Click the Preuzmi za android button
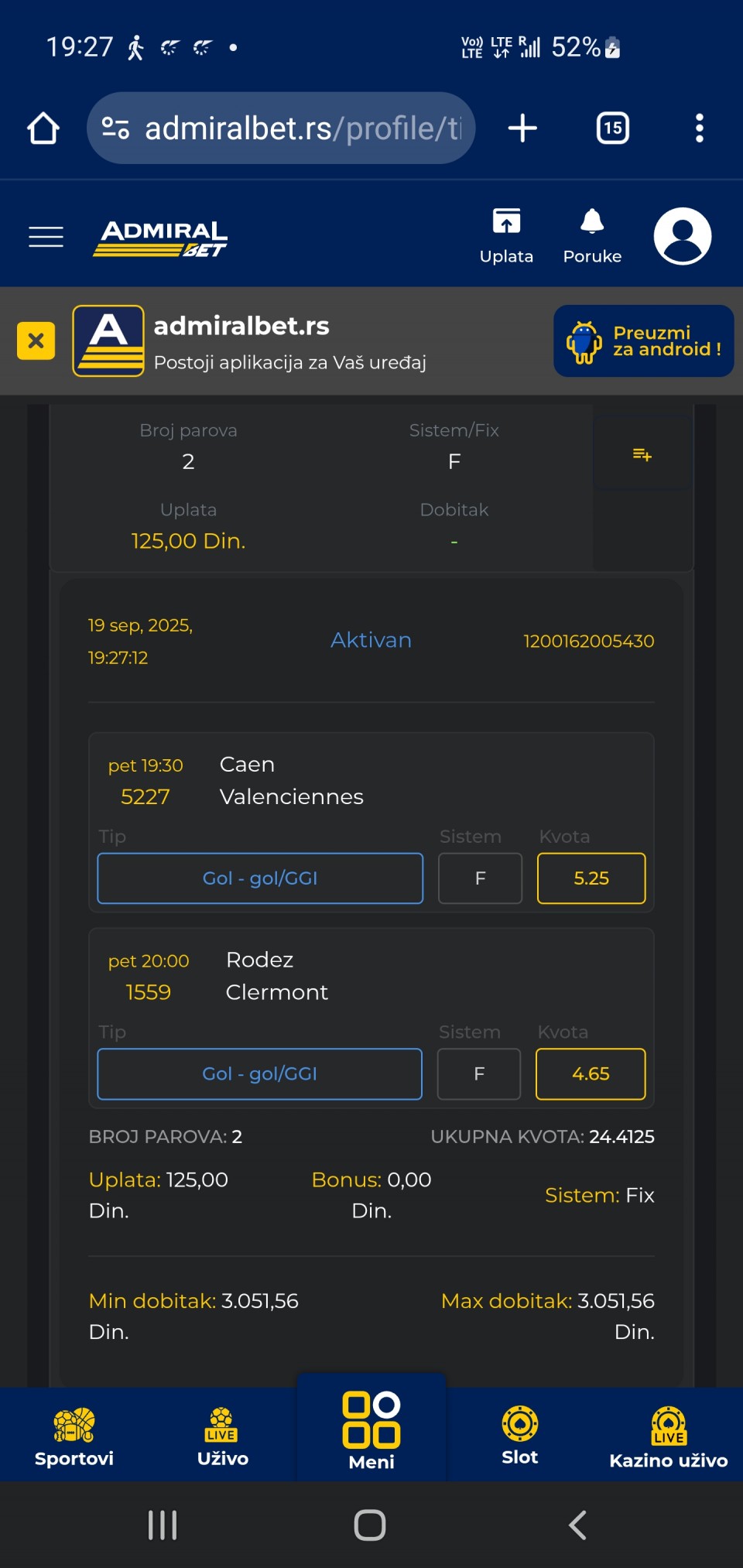The image size is (743, 1568). [644, 341]
